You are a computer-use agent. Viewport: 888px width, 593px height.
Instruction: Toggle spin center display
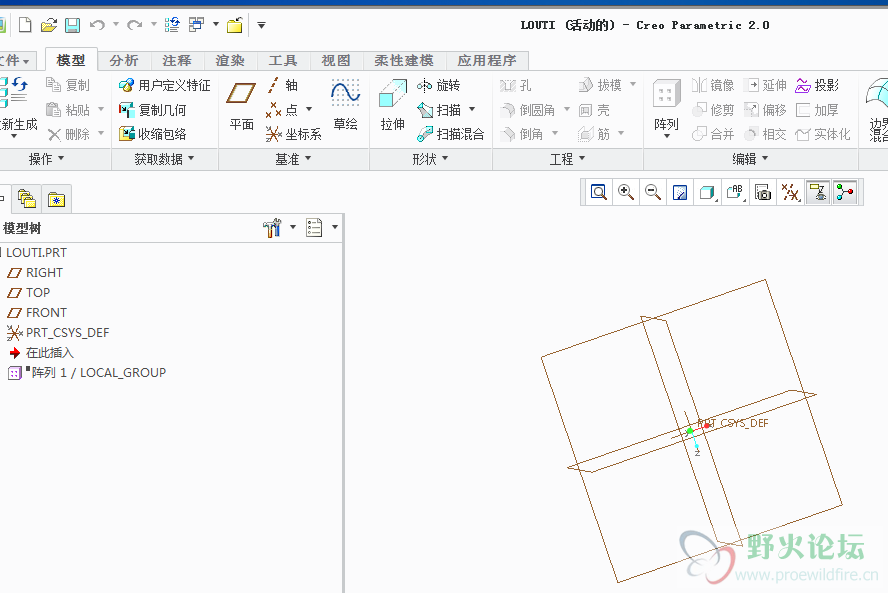(x=845, y=193)
